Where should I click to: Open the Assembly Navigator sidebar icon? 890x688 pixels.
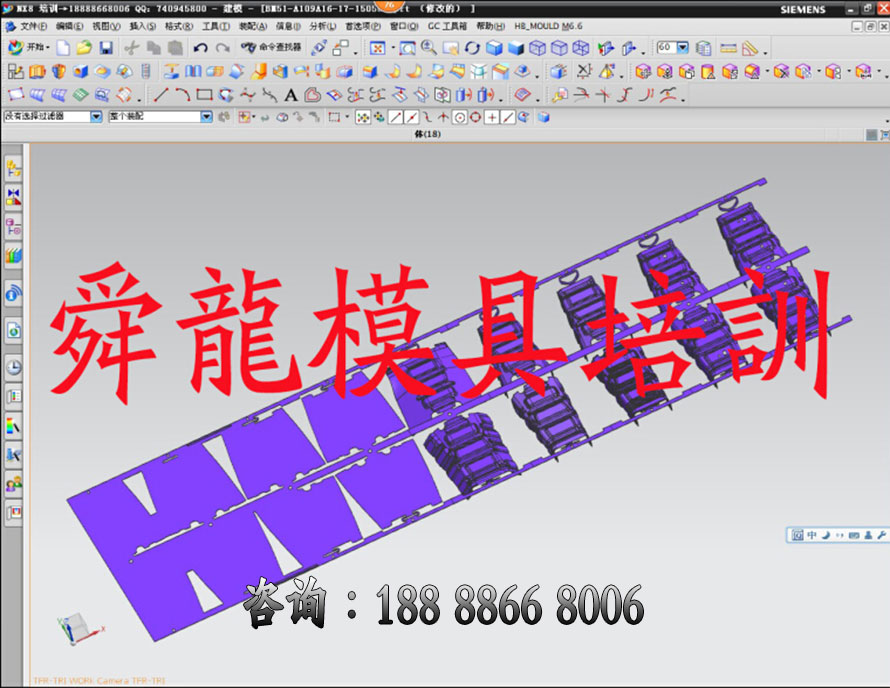point(14,167)
